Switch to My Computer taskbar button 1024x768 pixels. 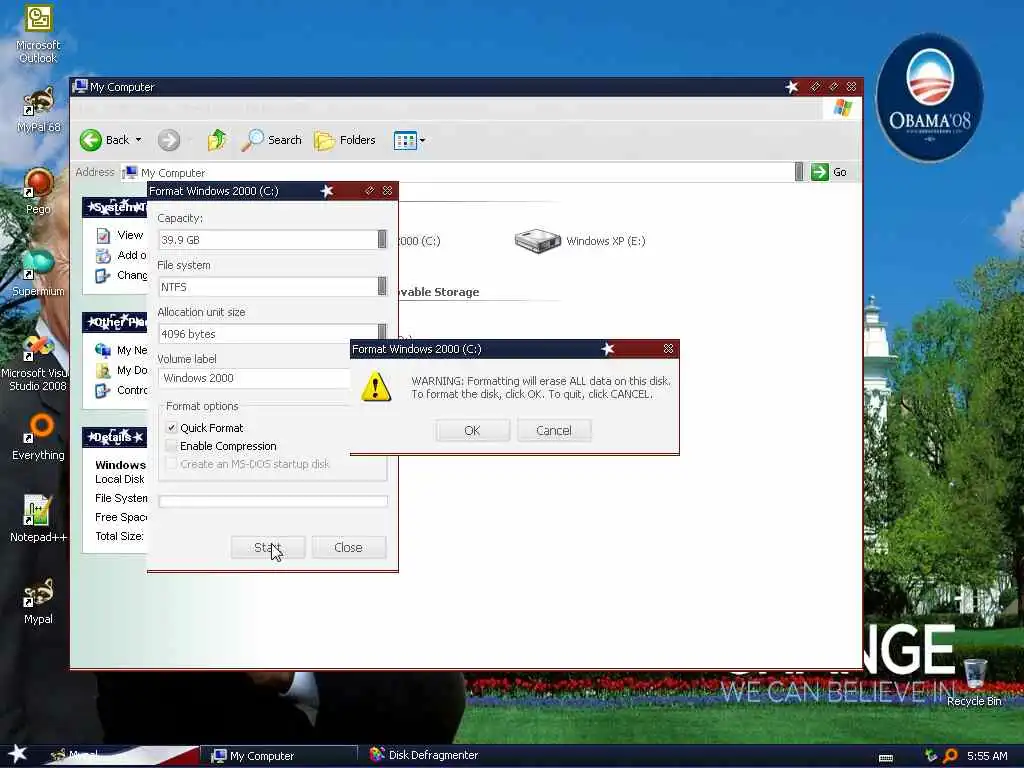[x=279, y=756]
